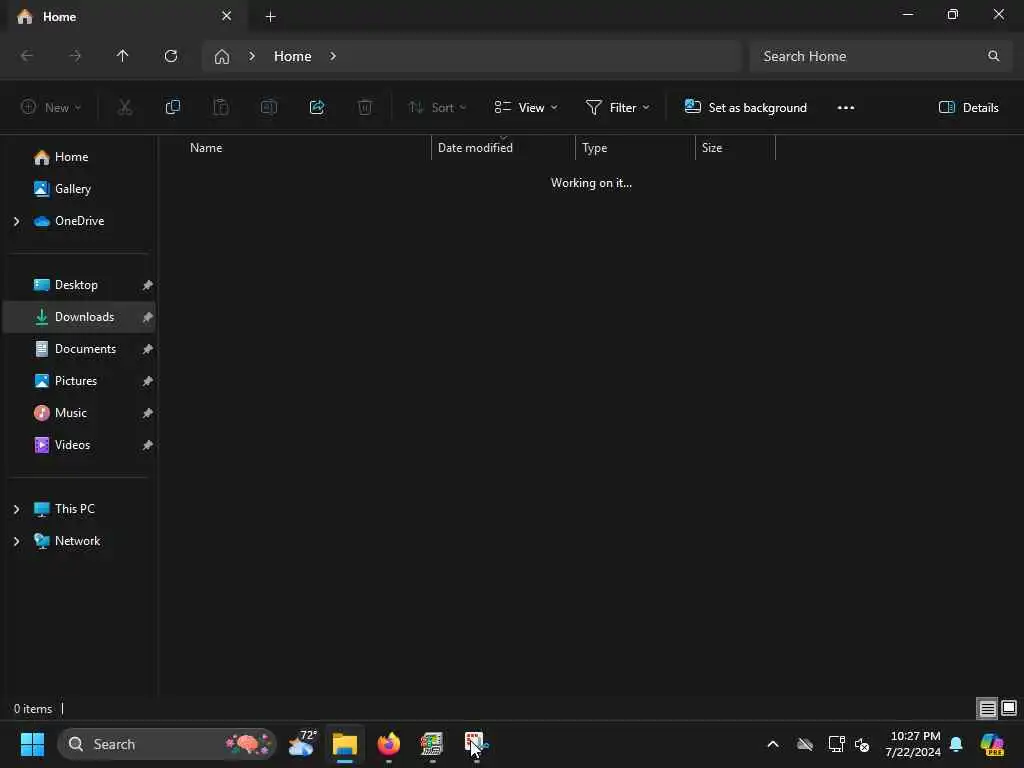Open Music in the navigation pane
Image resolution: width=1024 pixels, height=768 pixels.
[79, 413]
